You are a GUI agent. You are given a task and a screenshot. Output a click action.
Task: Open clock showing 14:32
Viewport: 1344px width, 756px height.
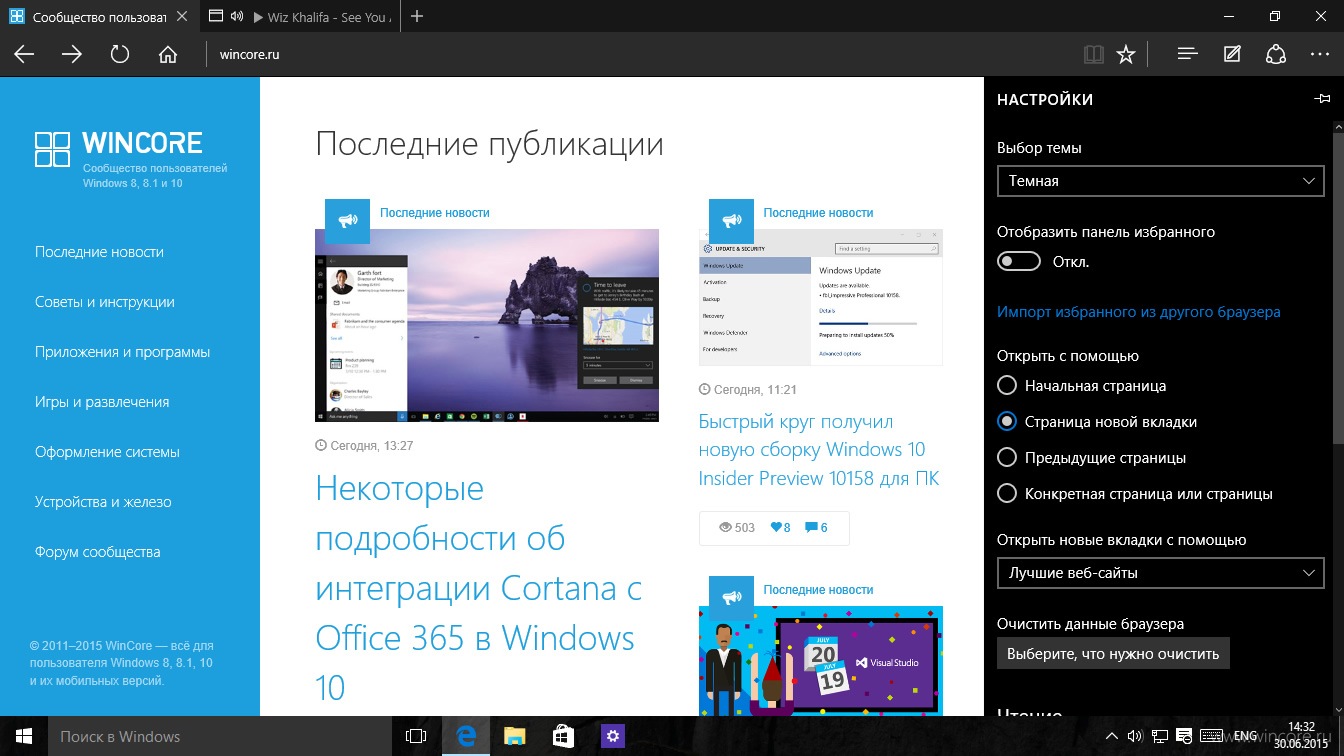pos(1301,735)
